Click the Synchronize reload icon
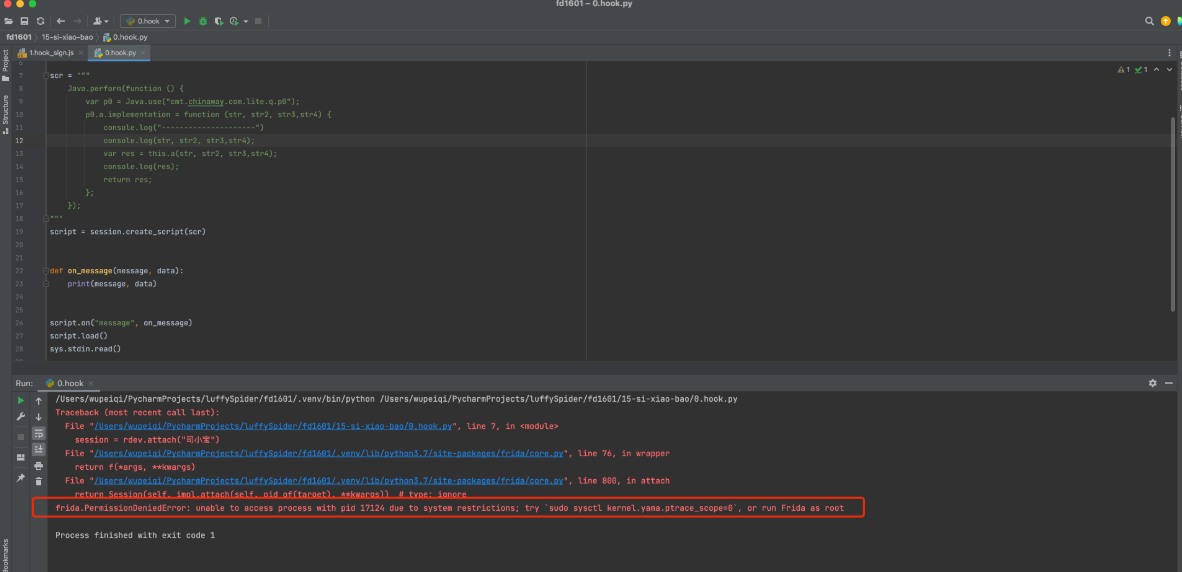Screen dimensions: 1182x572 click(40, 20)
